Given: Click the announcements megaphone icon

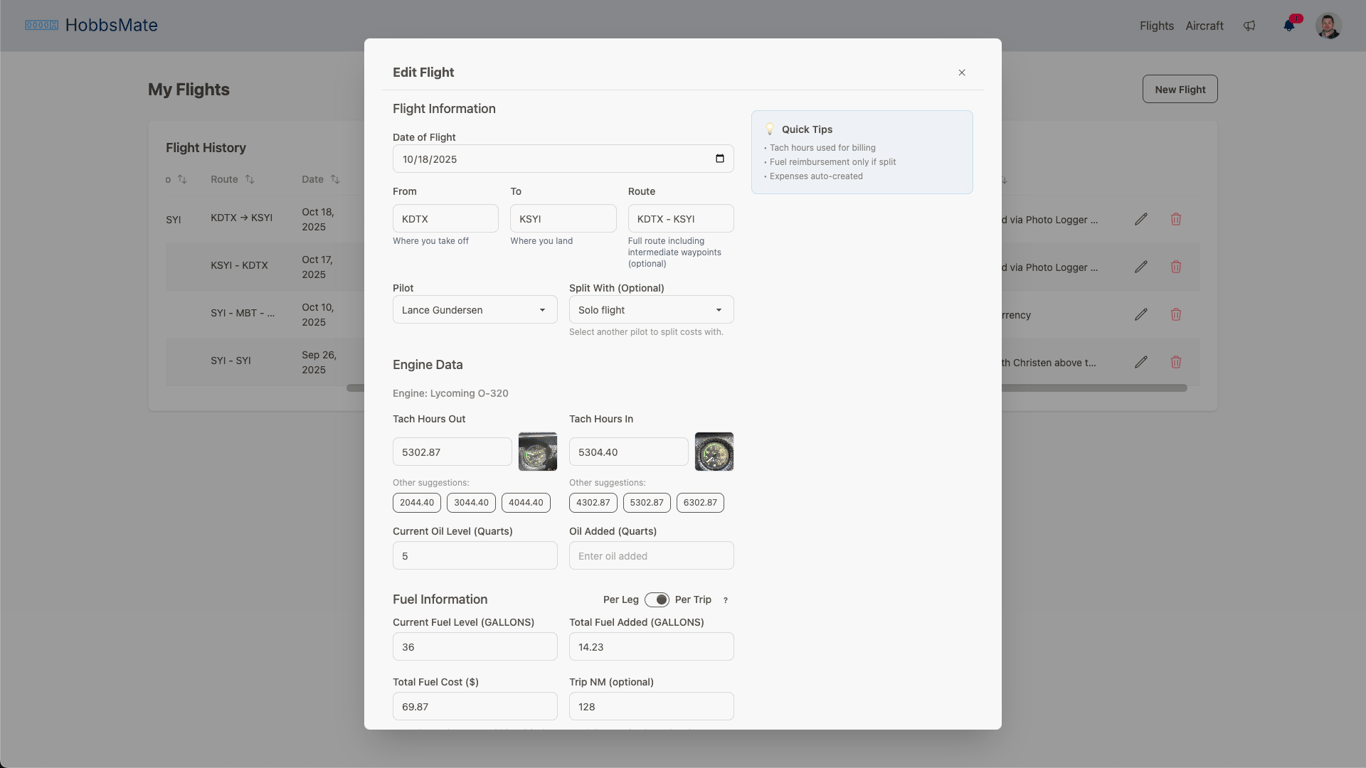Looking at the screenshot, I should [x=1249, y=25].
